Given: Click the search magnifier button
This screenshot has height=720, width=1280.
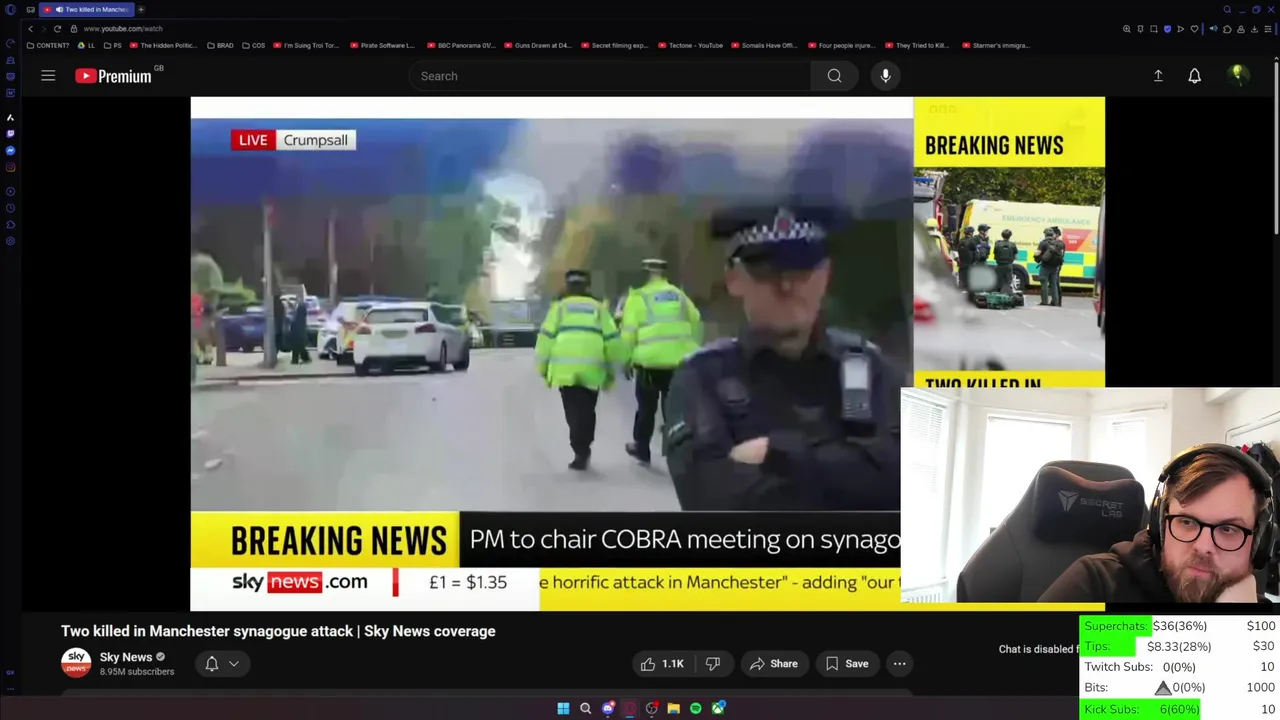Looking at the screenshot, I should (x=834, y=76).
